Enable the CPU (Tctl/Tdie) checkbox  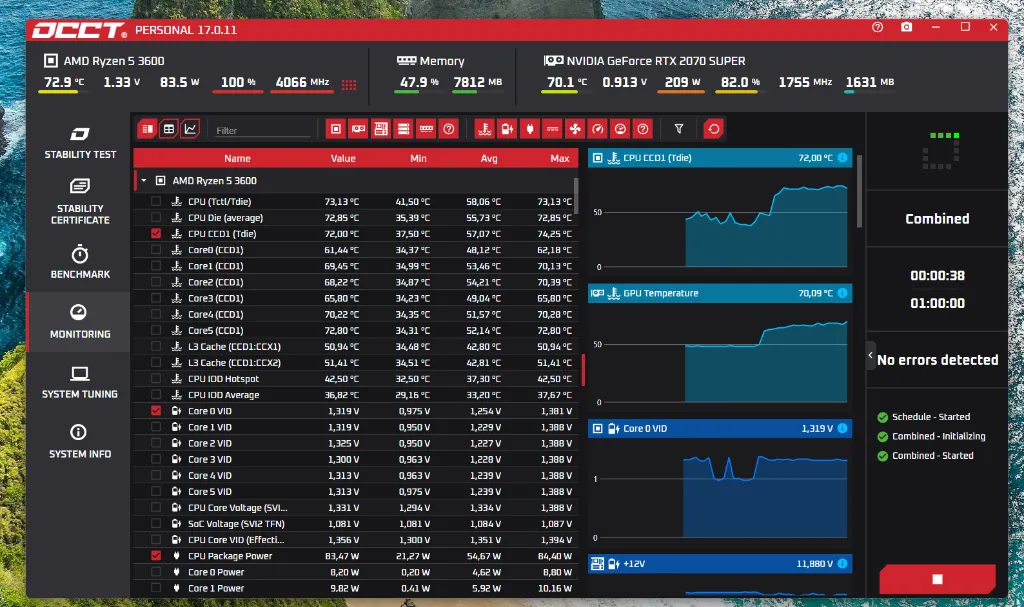point(155,201)
